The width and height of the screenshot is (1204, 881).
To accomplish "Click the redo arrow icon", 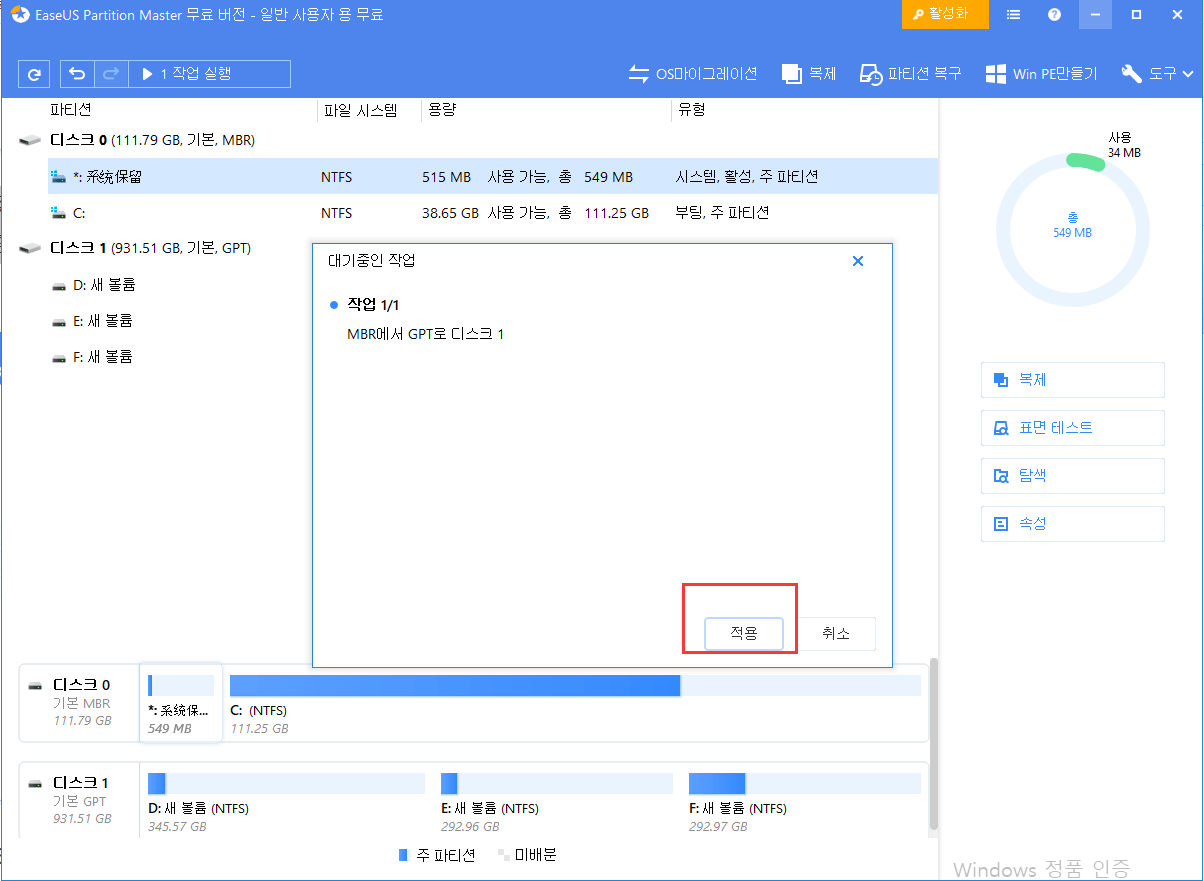I will coord(111,74).
